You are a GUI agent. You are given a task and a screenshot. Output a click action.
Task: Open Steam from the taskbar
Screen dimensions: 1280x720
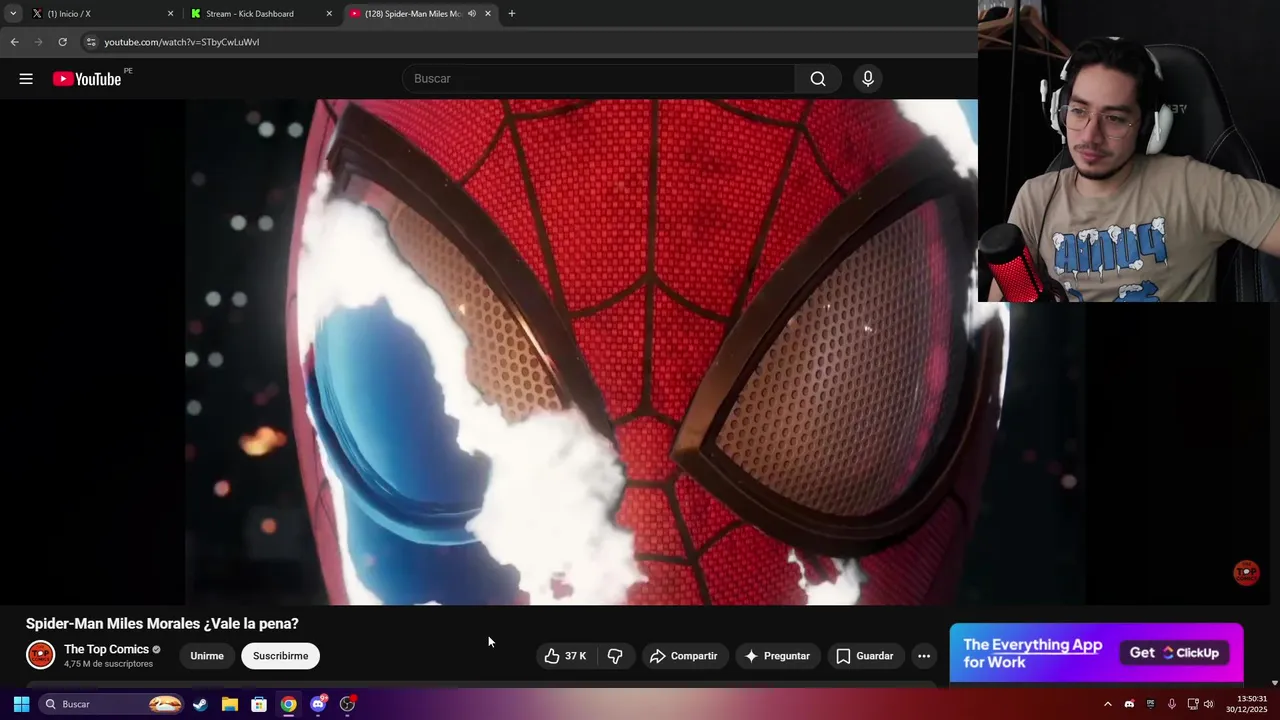click(200, 704)
